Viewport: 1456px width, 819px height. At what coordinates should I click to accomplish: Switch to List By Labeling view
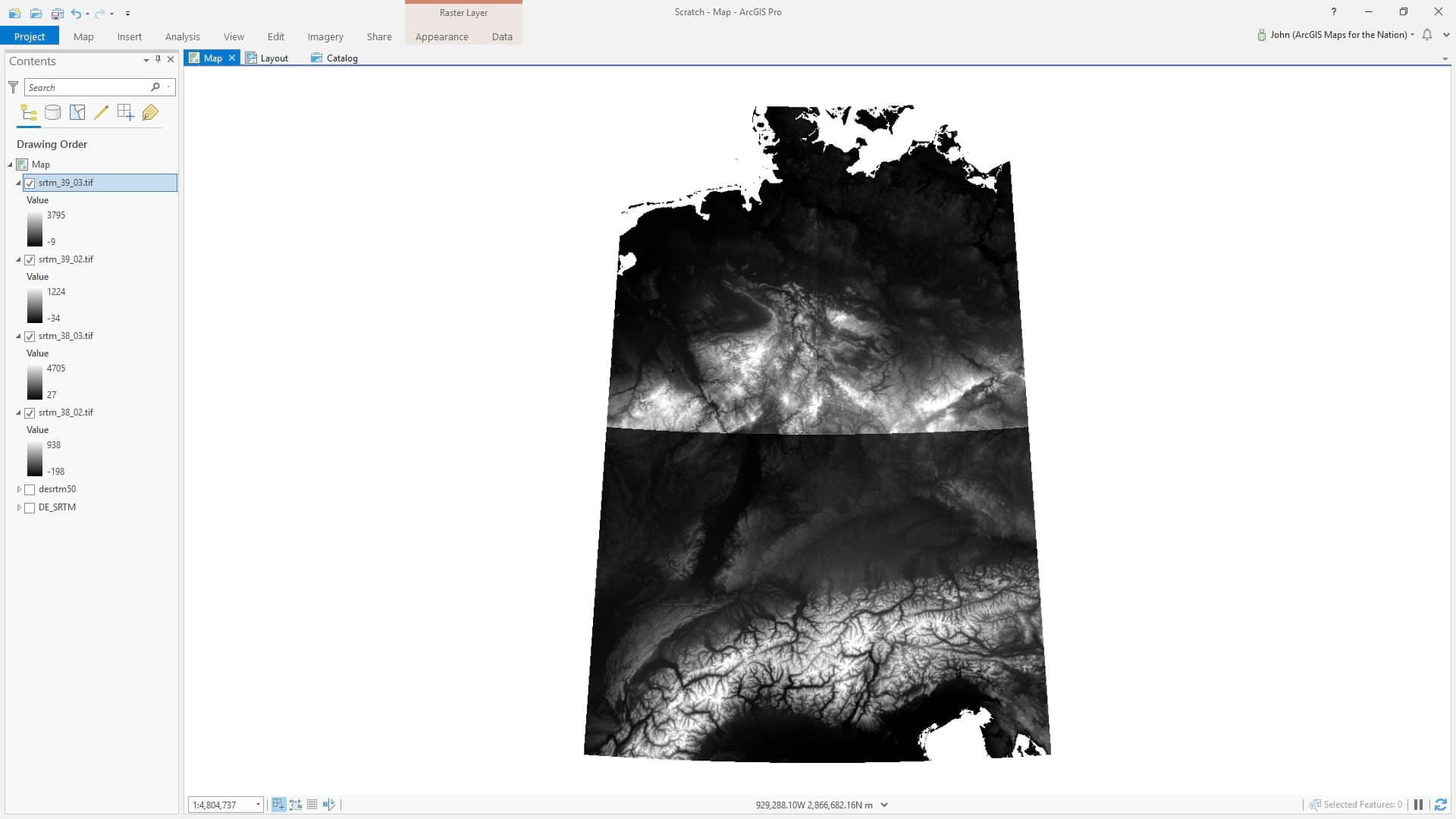[x=150, y=113]
